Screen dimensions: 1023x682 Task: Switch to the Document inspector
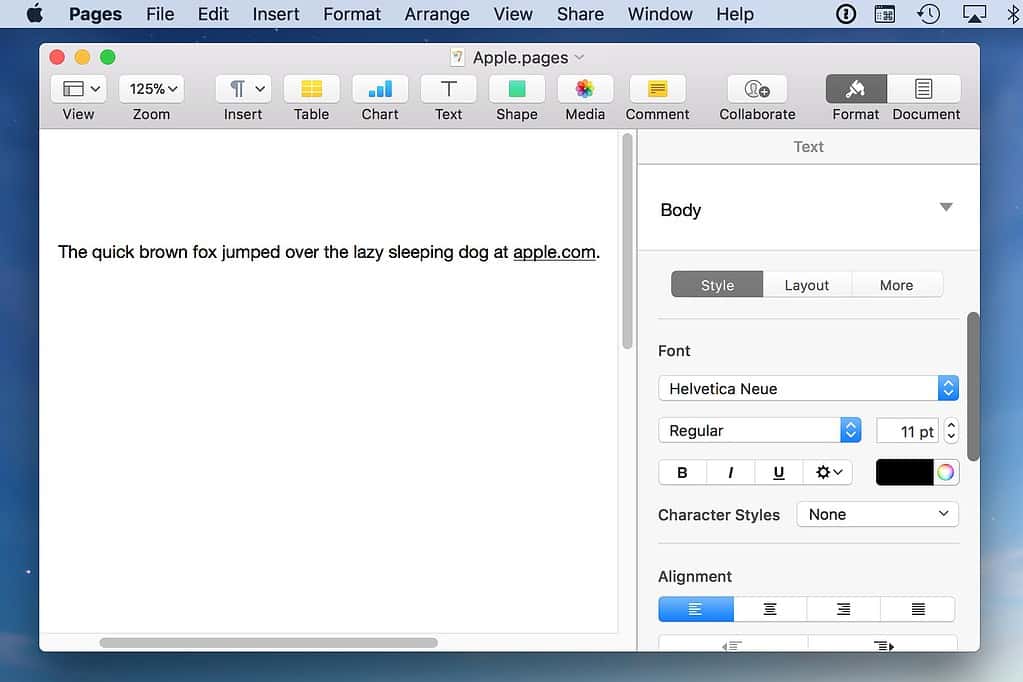click(x=924, y=97)
